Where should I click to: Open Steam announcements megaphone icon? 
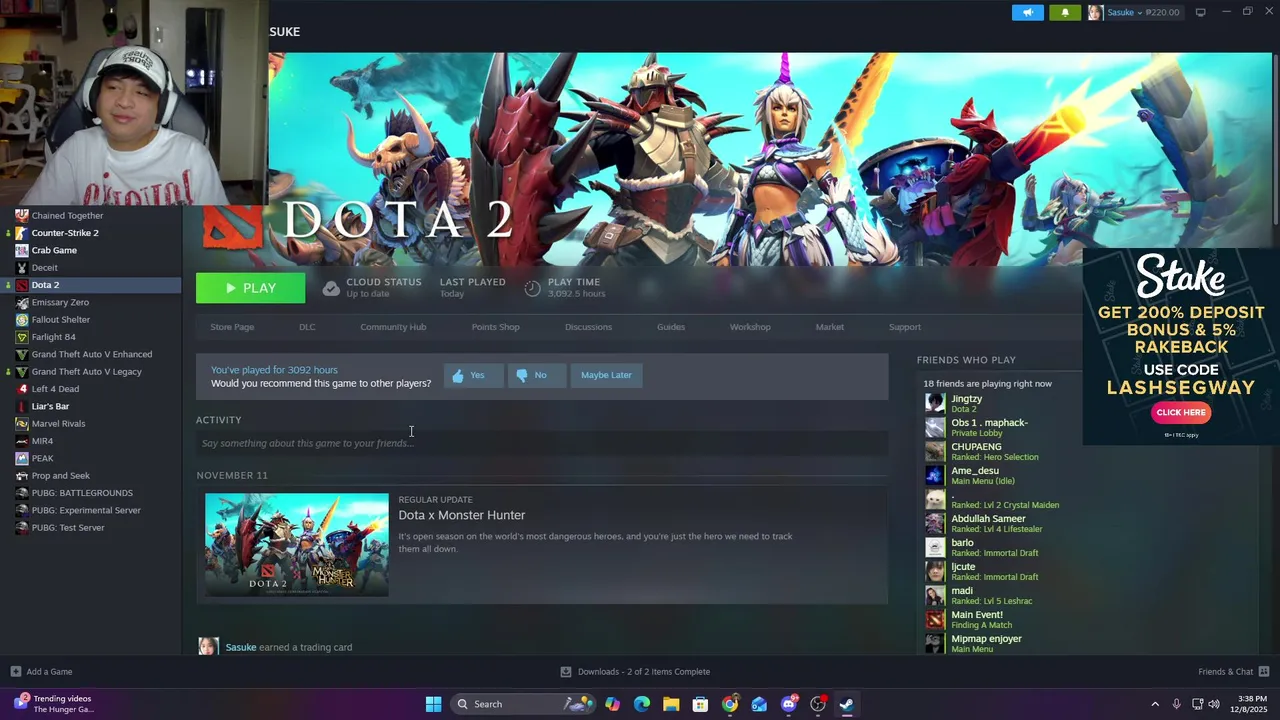pyautogui.click(x=1027, y=12)
